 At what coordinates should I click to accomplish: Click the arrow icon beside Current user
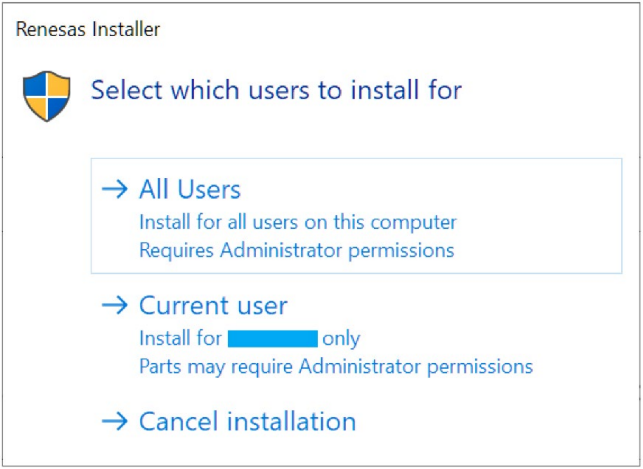(116, 305)
